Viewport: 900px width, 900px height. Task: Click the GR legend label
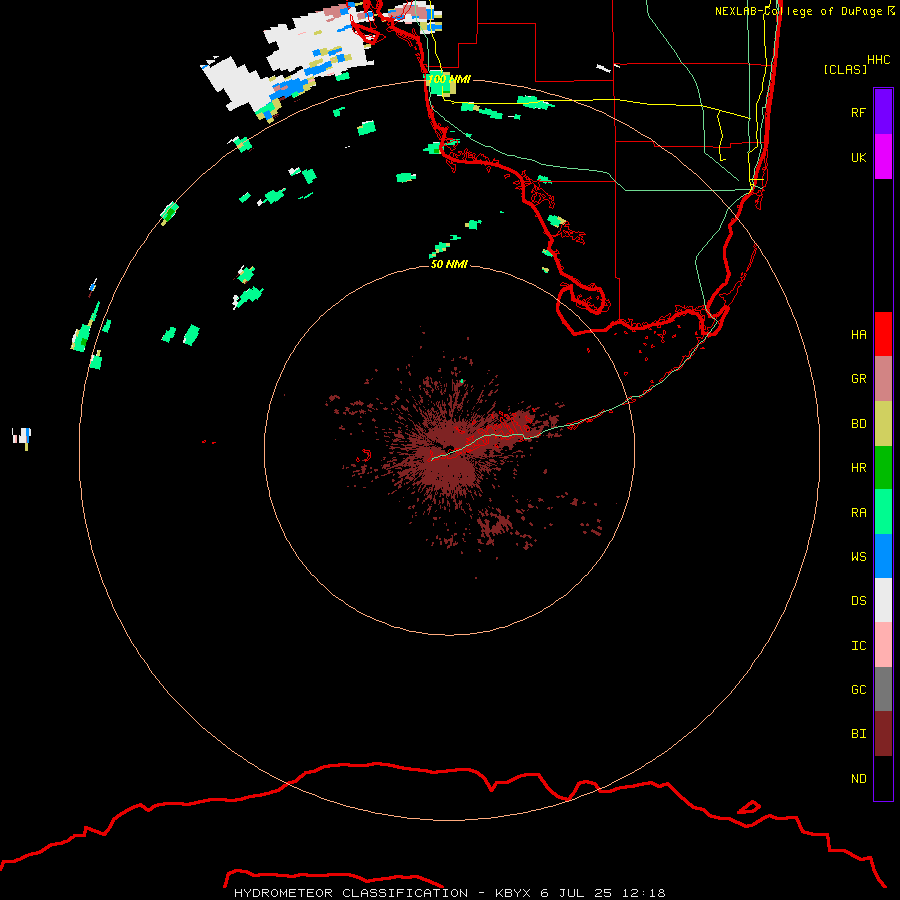pyautogui.click(x=858, y=379)
